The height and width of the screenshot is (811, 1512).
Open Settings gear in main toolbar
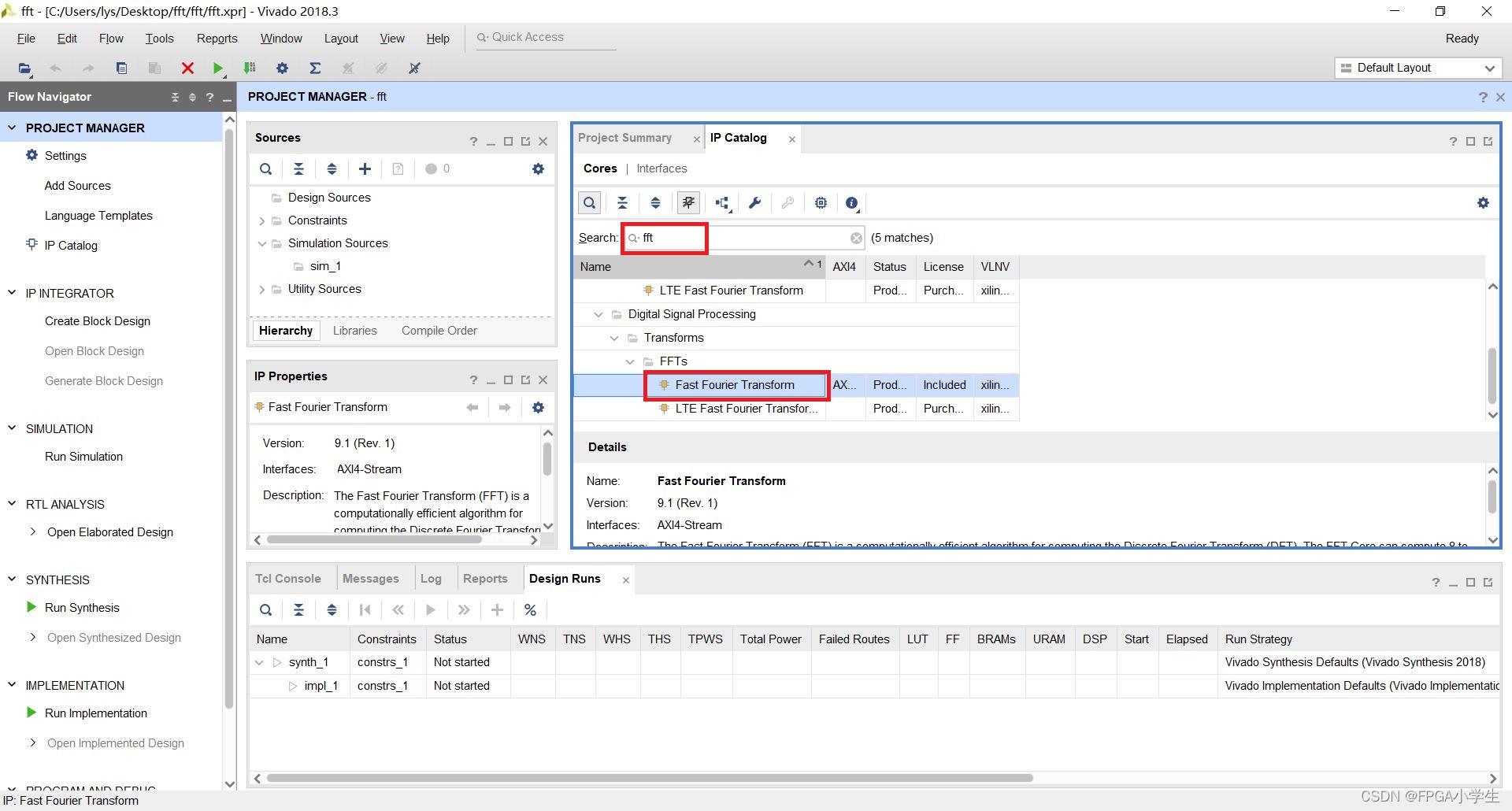[x=282, y=69]
